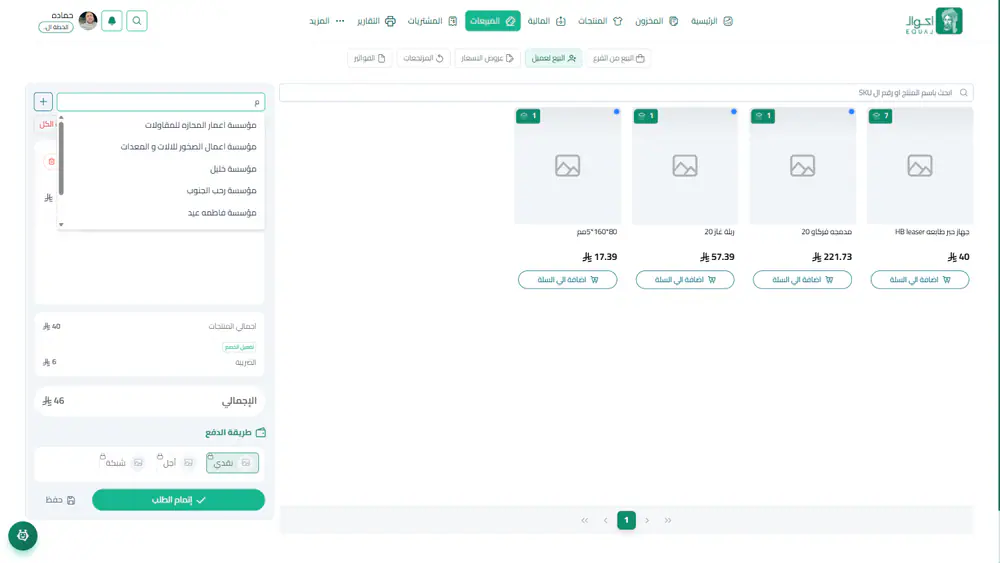Choose مؤسسة رجب الجنوب from customer list
Viewport: 1000px width, 563px height.
pyautogui.click(x=221, y=191)
